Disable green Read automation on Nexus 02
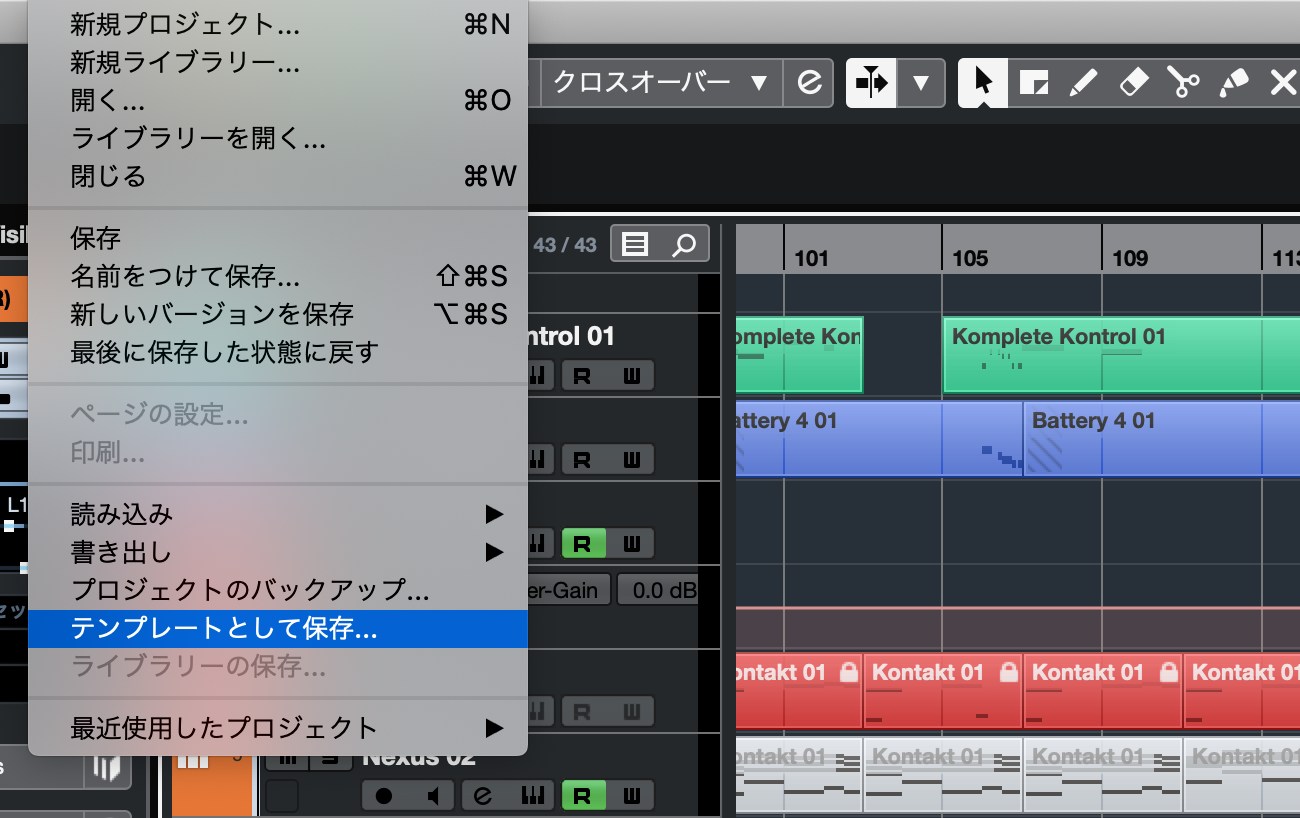 (x=583, y=796)
